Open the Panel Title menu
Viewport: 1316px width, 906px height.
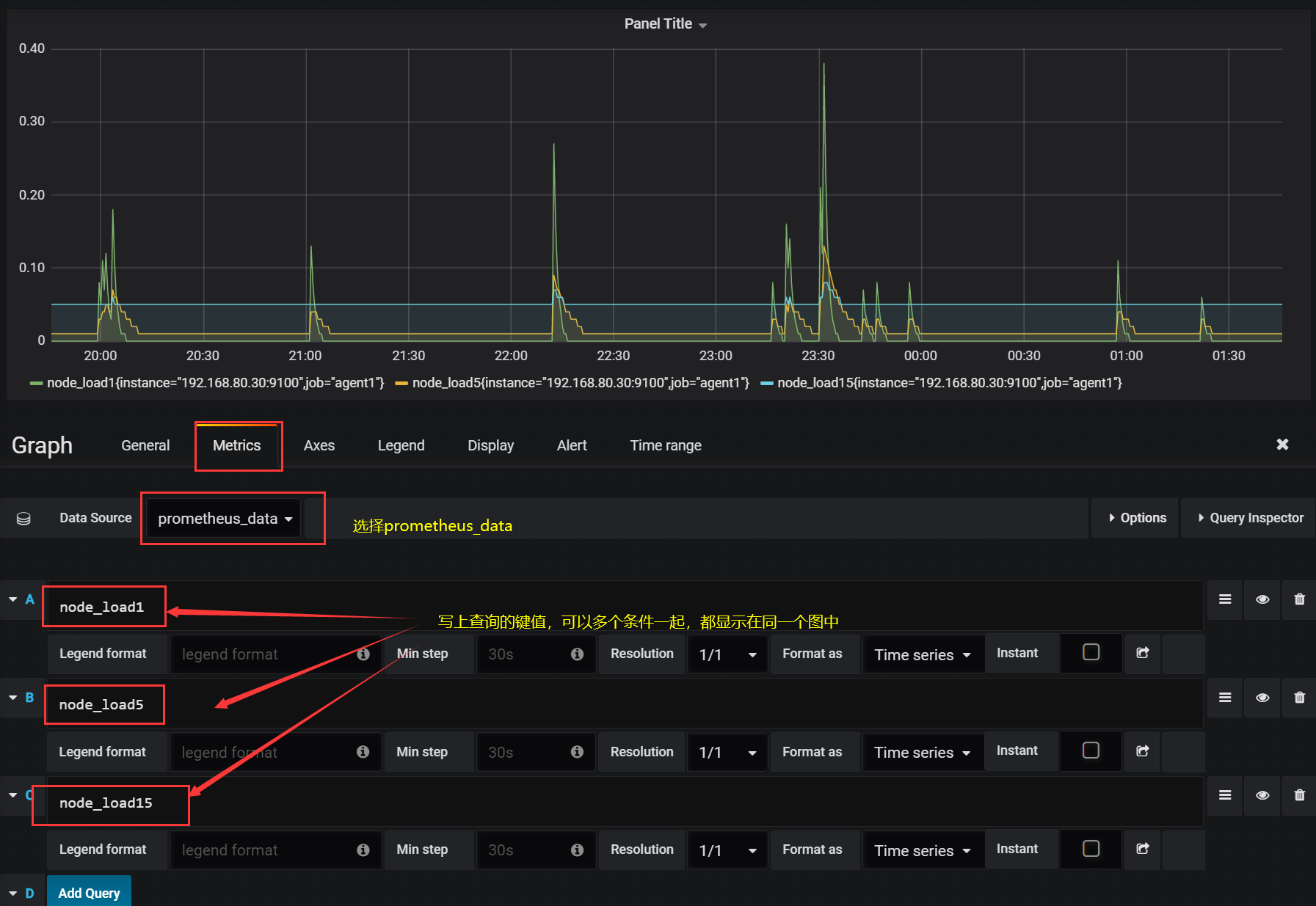[x=666, y=23]
